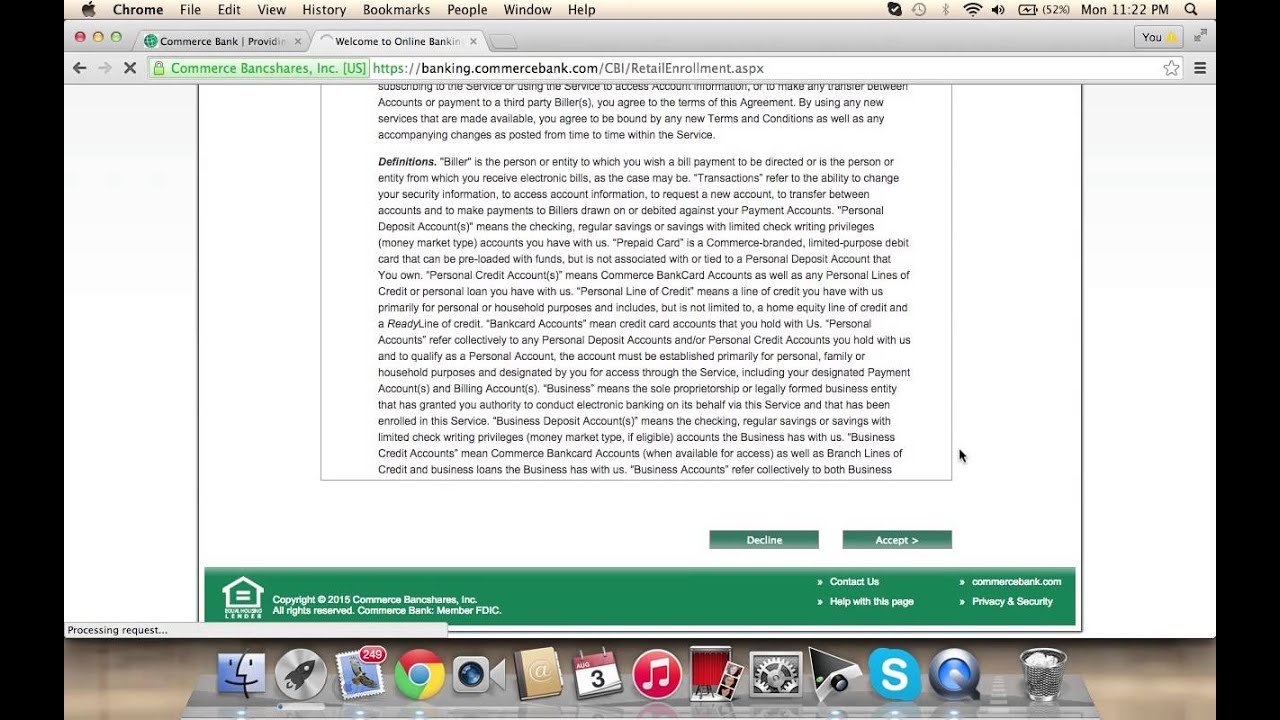This screenshot has width=1280, height=720.
Task: Stop the page loading with the X button
Action: pyautogui.click(x=130, y=68)
